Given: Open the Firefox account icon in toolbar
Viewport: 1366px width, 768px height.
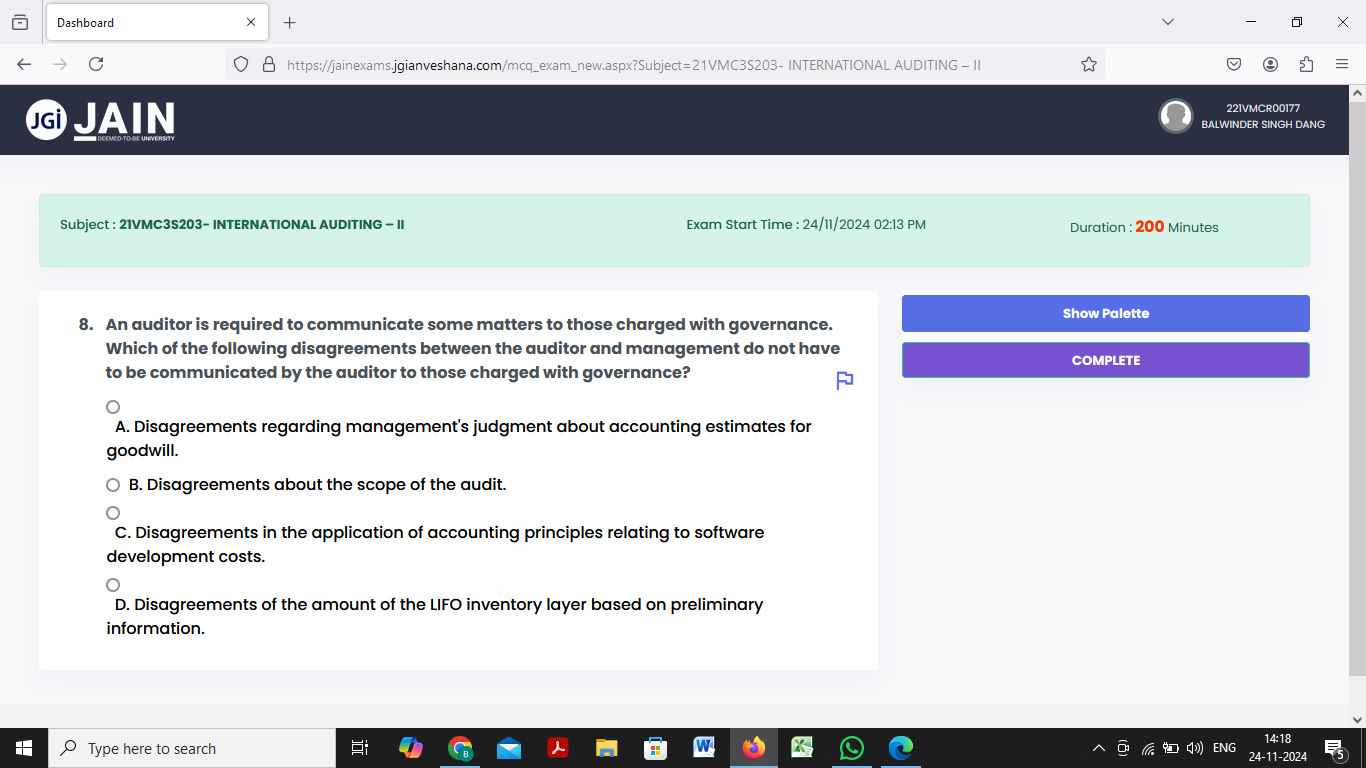Looking at the screenshot, I should tap(1270, 63).
